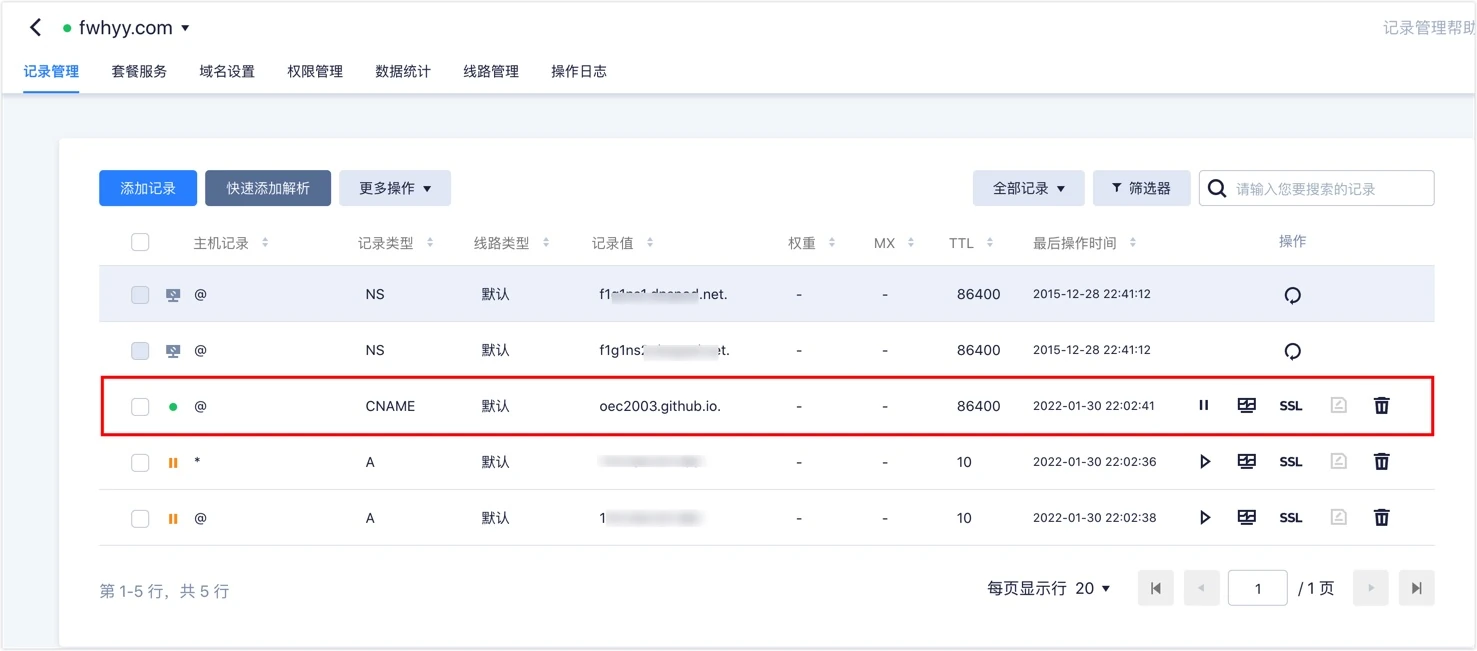Image resolution: width=1477 pixels, height=651 pixels.
Task: Focus the record search input field
Action: [x=1317, y=188]
